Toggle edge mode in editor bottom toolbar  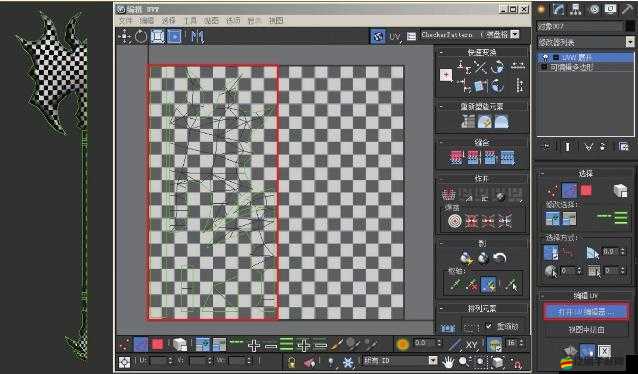pos(141,345)
